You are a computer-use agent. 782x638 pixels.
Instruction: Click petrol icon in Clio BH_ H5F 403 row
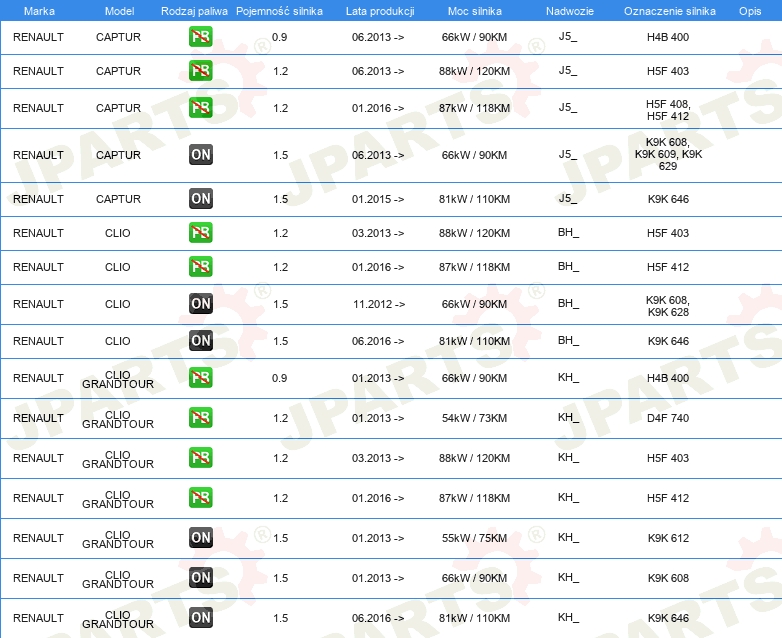tap(200, 232)
